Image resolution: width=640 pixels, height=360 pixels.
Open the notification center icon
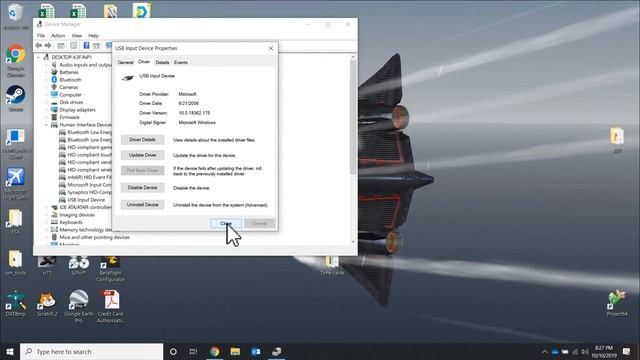pyautogui.click(x=627, y=351)
